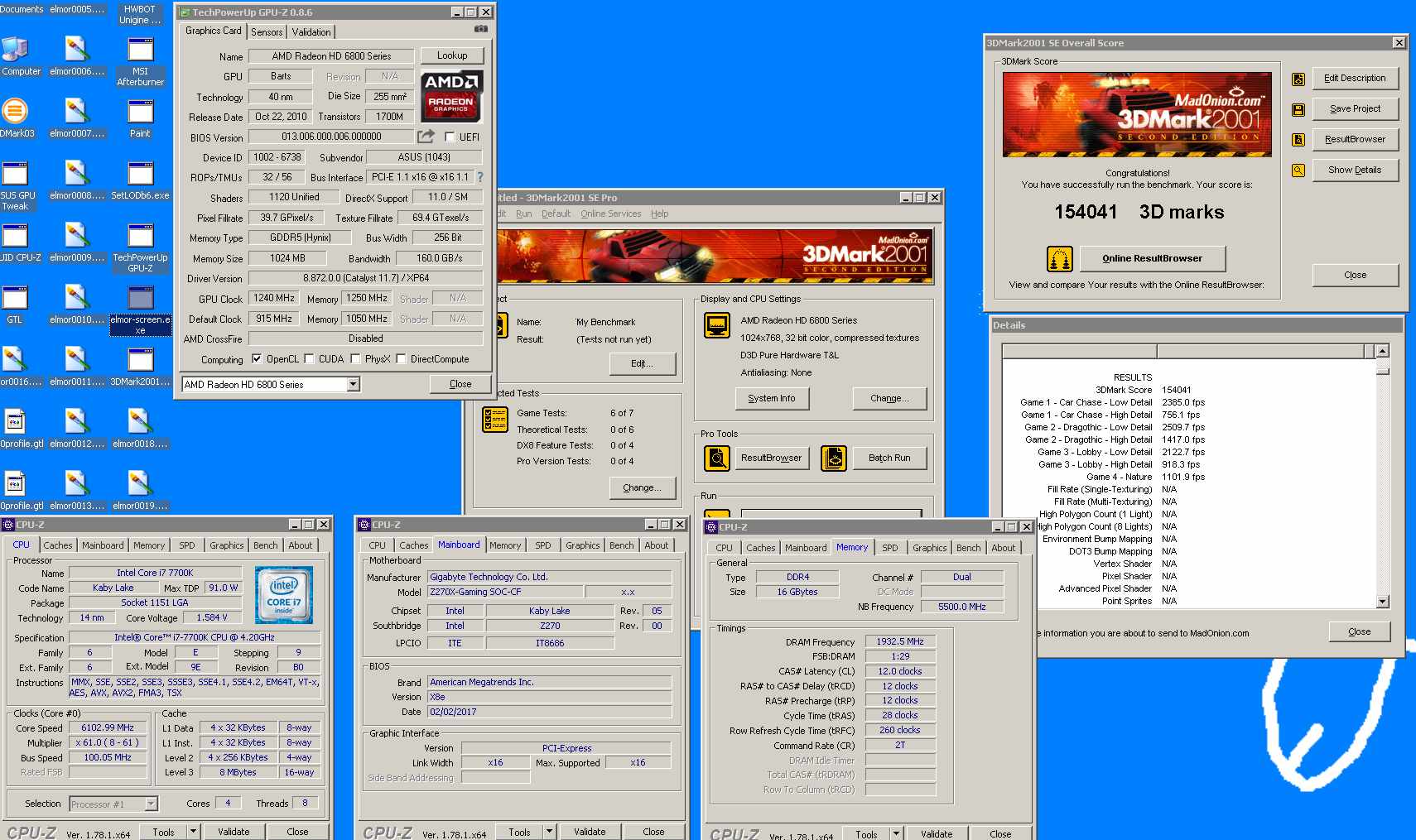Toggle the PhysX checkbox

[355, 358]
